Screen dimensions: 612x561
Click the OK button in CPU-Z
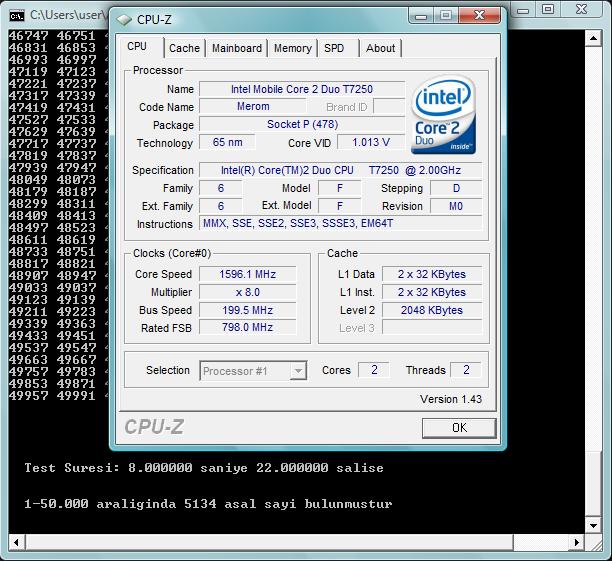click(x=459, y=428)
